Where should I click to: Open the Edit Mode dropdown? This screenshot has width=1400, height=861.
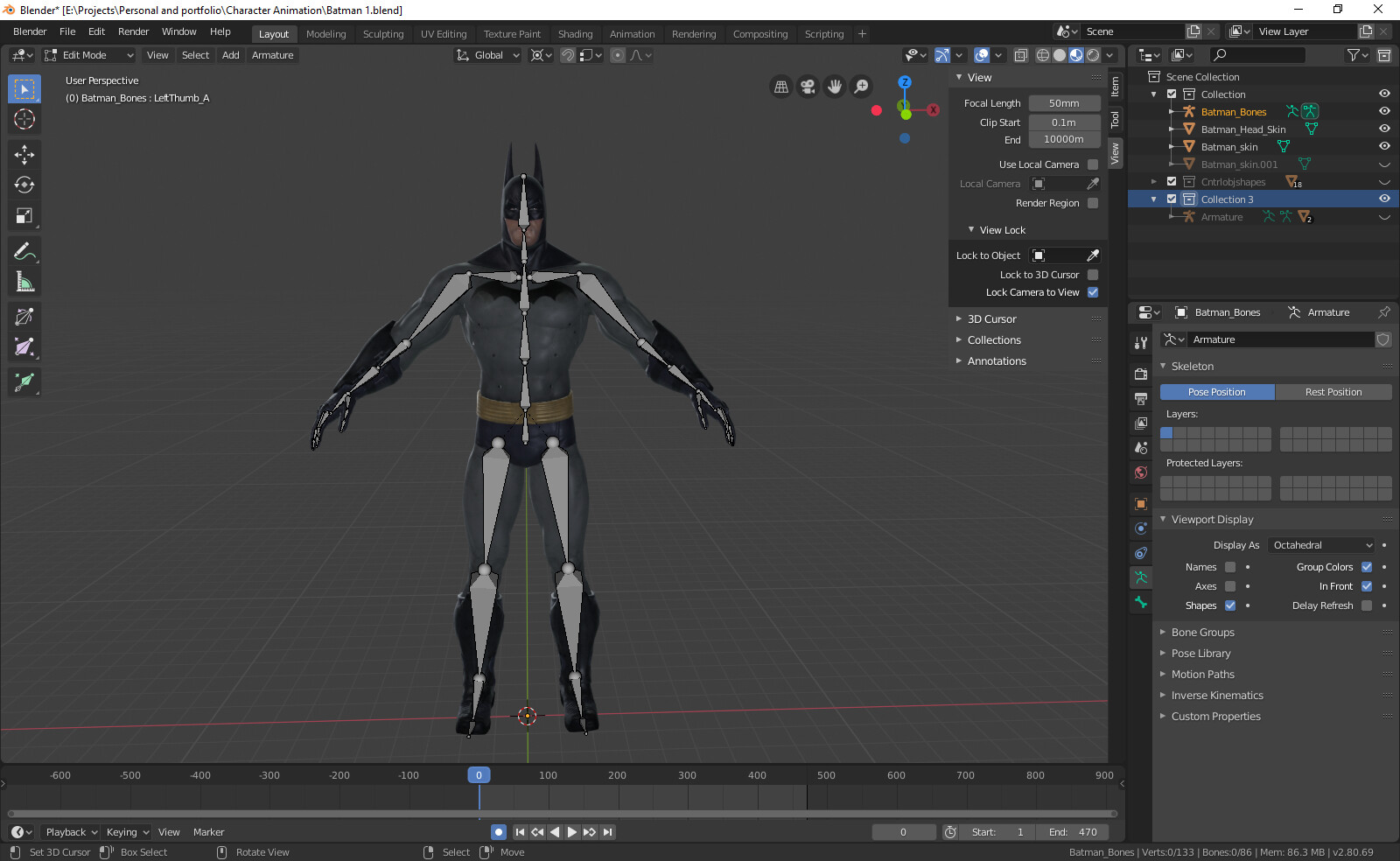pos(88,55)
